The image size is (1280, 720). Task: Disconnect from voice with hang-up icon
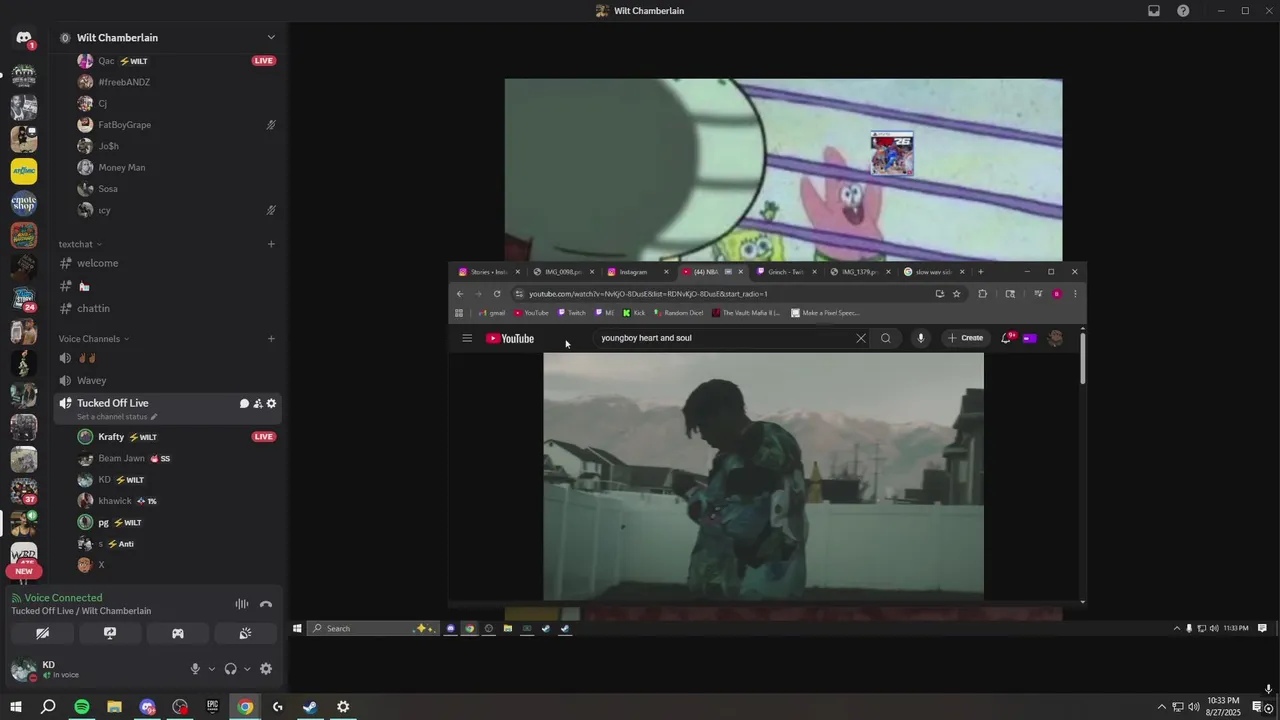coord(266,604)
